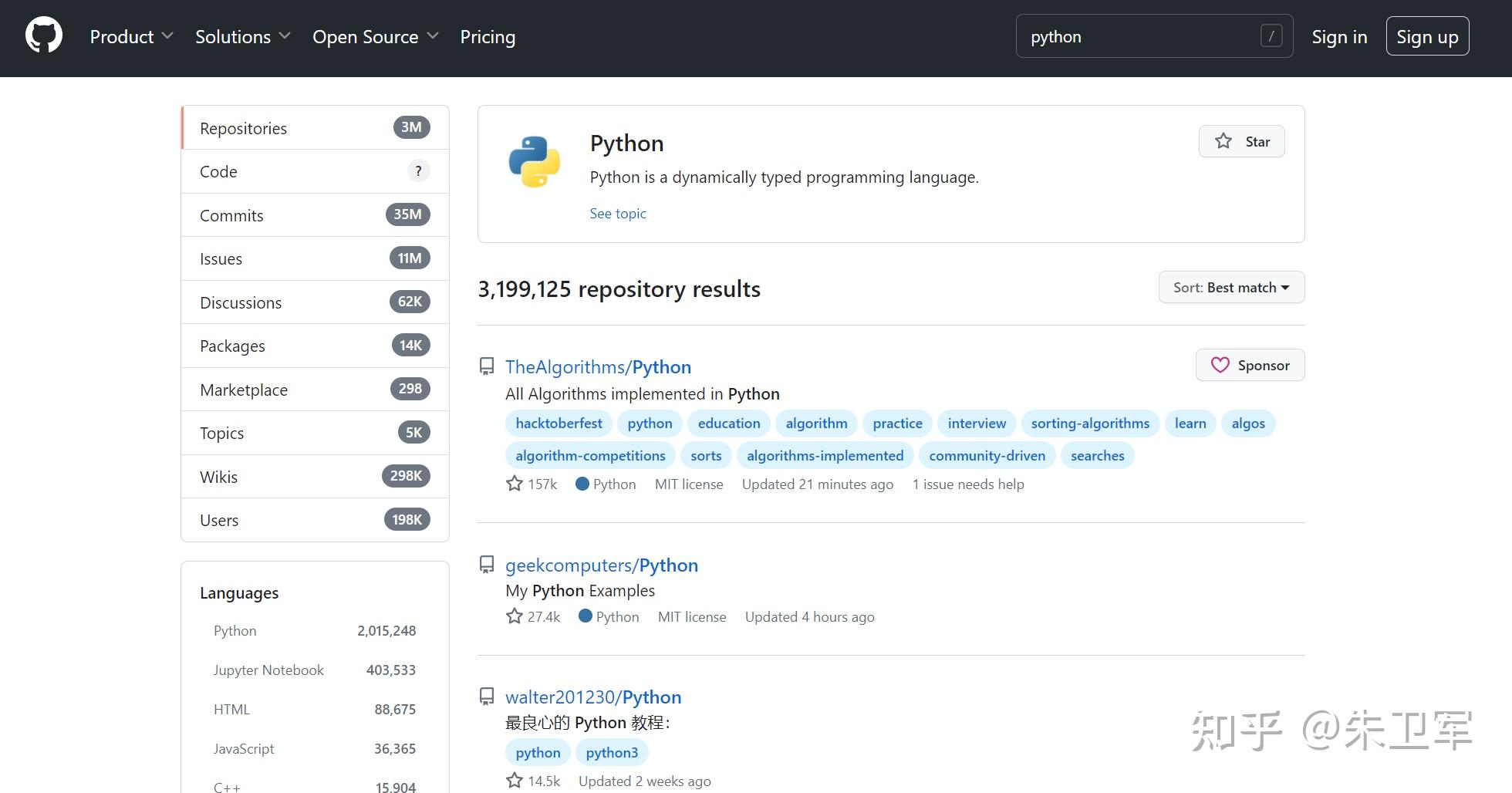Click the slash shortcut icon in search box
Image resolution: width=1512 pixels, height=793 pixels.
point(1271,35)
